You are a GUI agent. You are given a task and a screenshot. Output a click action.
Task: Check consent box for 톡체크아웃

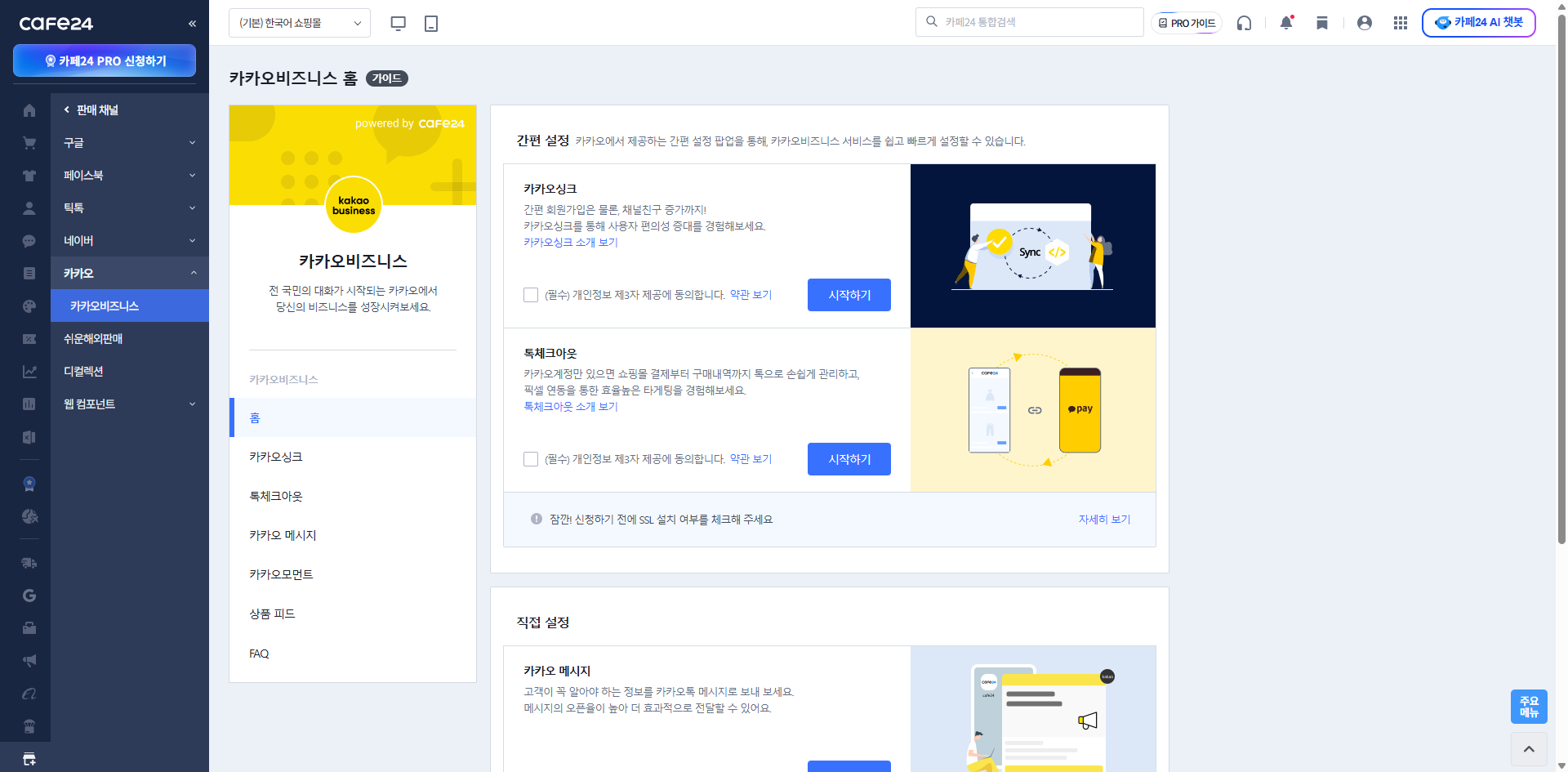531,459
